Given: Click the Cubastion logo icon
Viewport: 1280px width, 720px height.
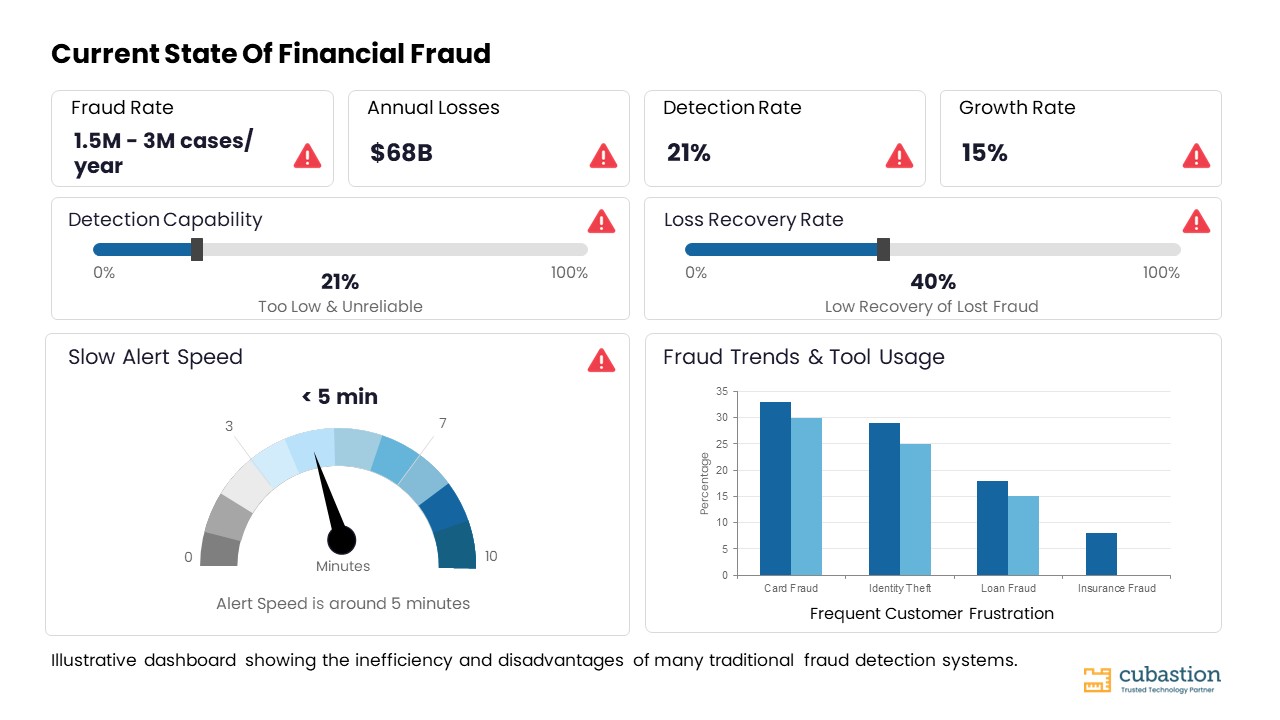Looking at the screenshot, I should [x=1097, y=680].
